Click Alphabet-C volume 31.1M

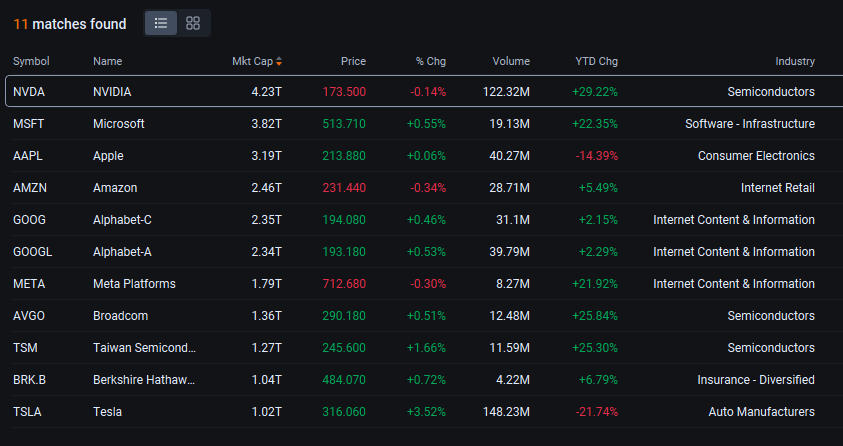pos(513,220)
